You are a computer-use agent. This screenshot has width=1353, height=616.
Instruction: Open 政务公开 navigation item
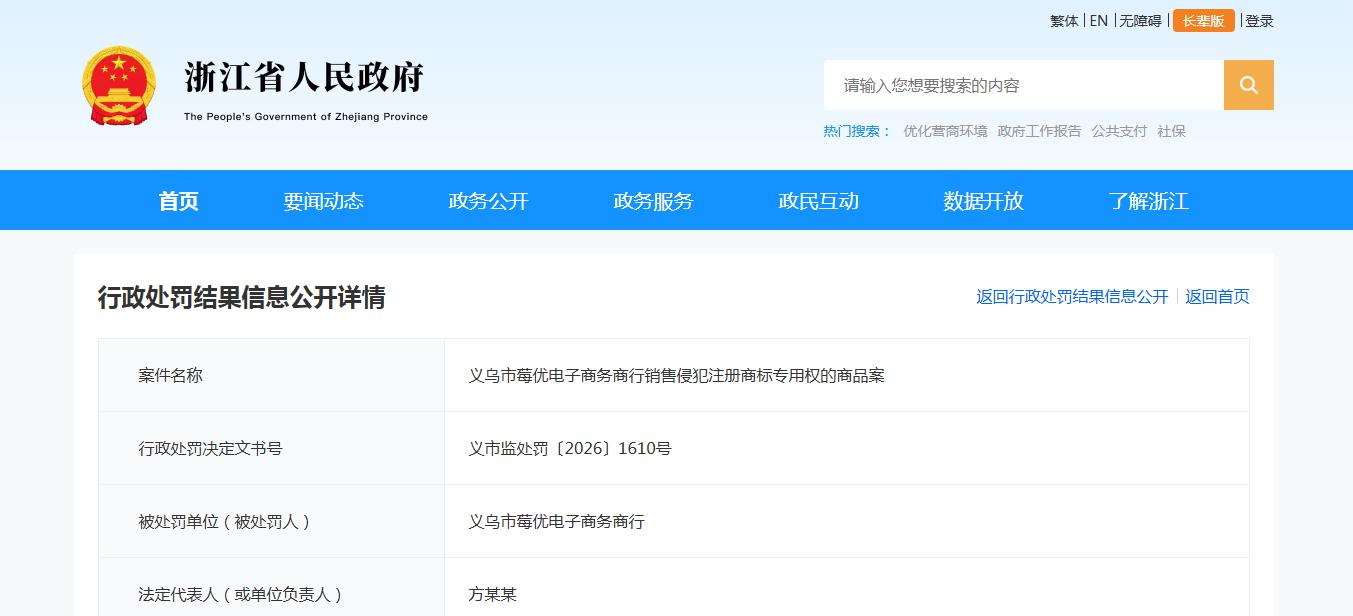coord(488,201)
